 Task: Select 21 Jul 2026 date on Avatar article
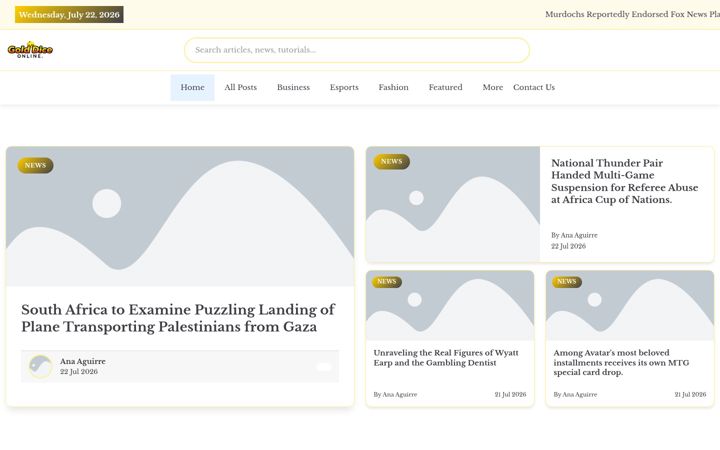[690, 394]
